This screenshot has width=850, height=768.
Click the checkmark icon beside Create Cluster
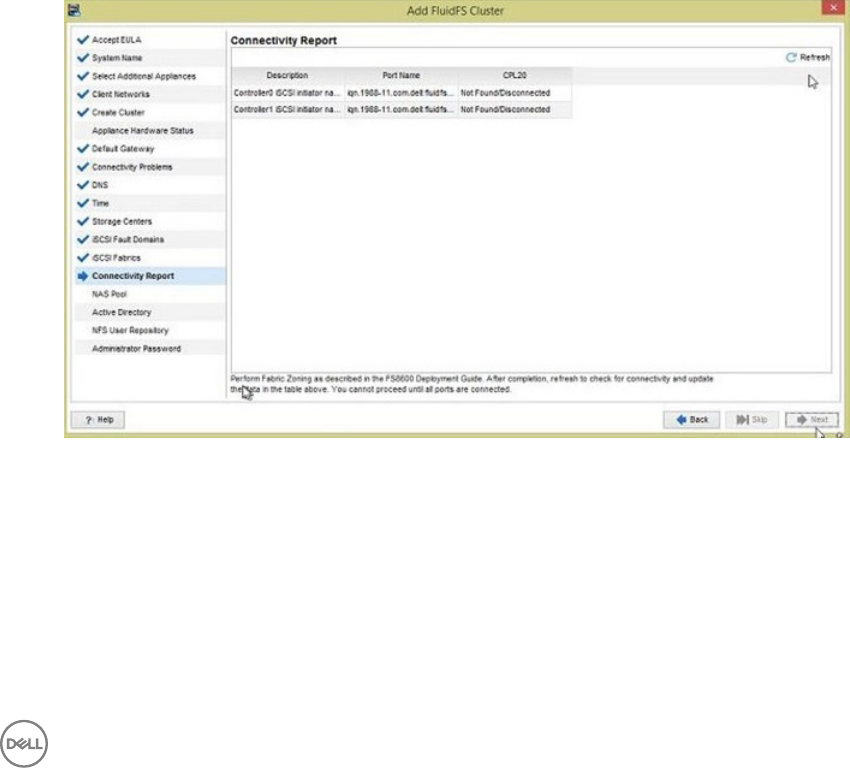(83, 113)
